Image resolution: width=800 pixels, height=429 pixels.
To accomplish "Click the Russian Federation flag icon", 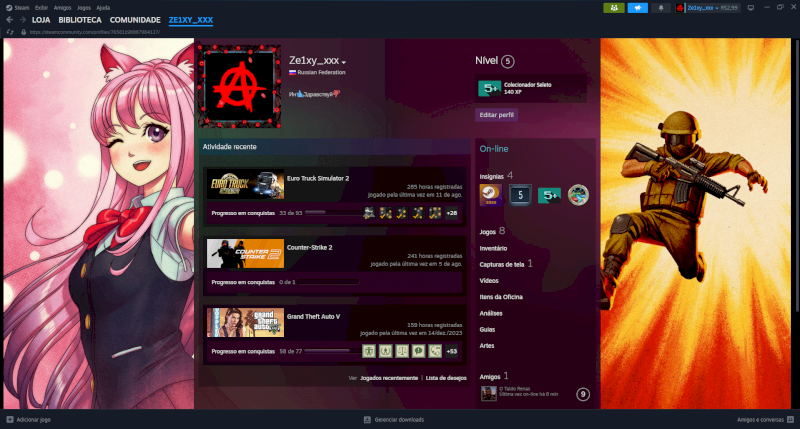I will pos(292,72).
